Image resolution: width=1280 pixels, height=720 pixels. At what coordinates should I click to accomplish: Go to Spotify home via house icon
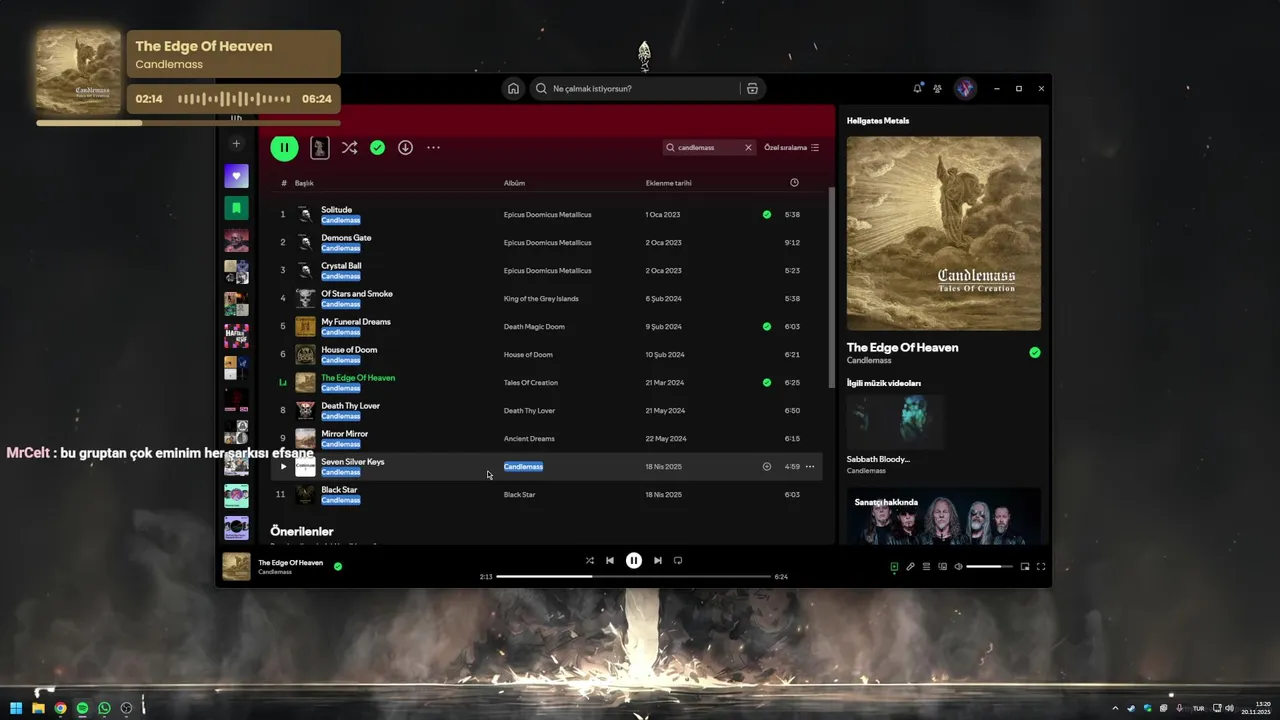coord(513,88)
